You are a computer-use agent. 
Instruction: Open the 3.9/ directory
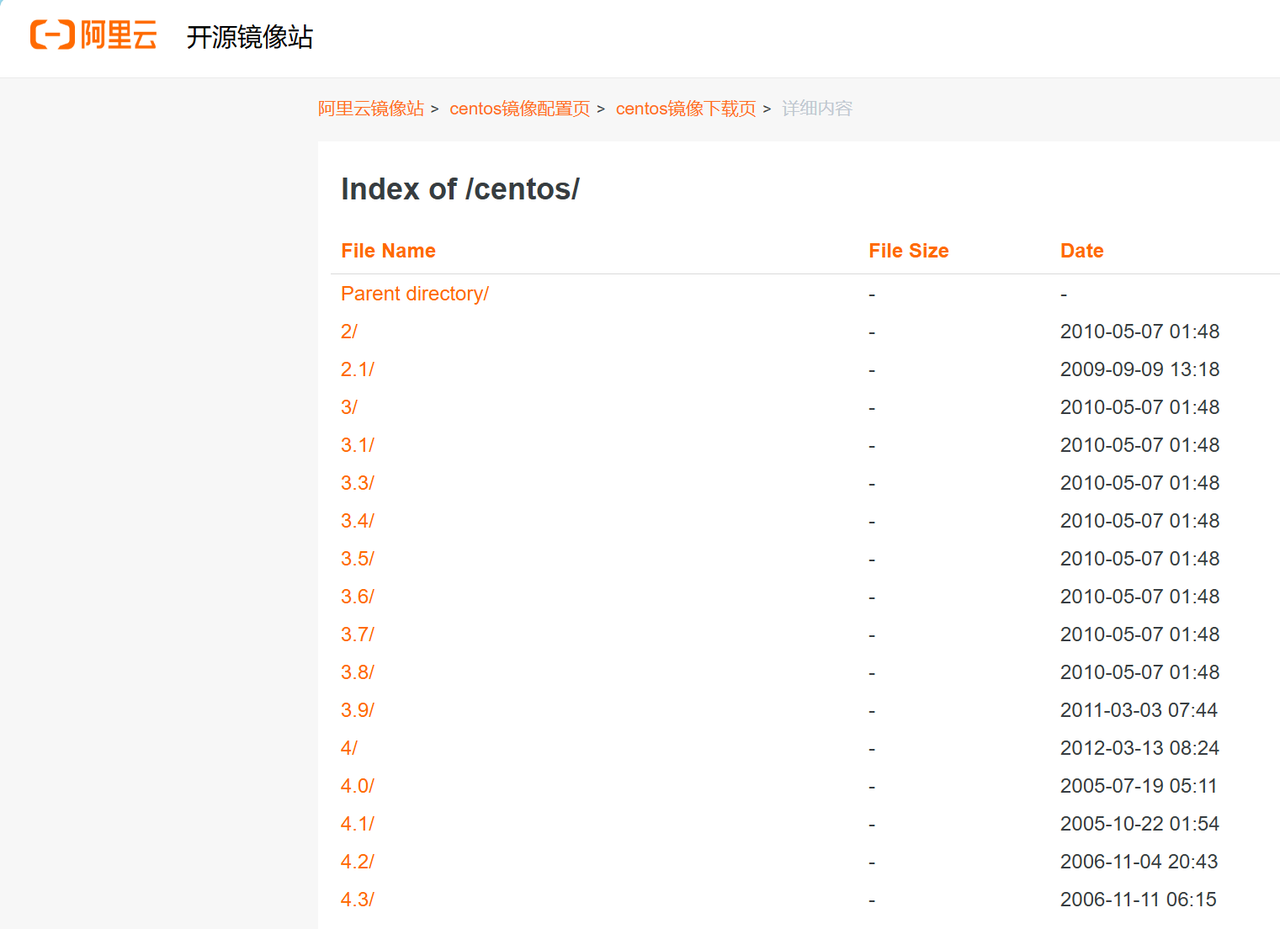click(358, 711)
